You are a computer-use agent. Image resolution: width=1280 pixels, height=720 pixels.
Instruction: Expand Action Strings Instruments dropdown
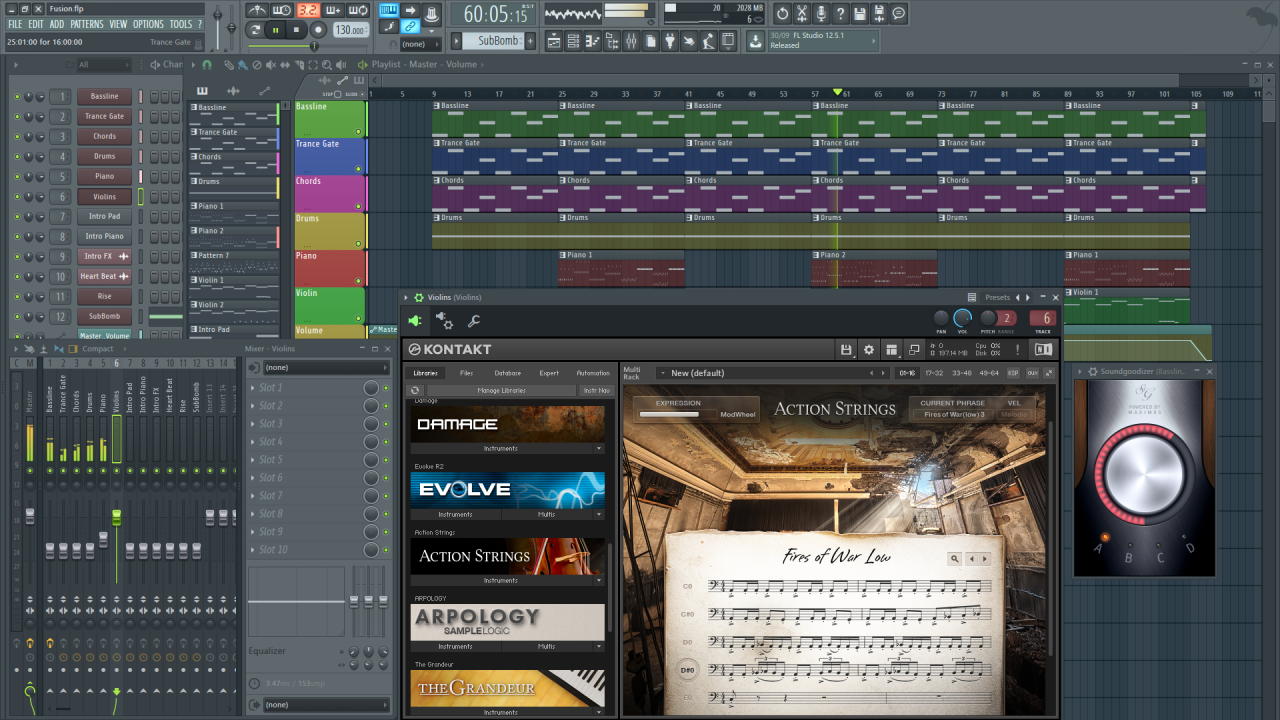click(600, 580)
